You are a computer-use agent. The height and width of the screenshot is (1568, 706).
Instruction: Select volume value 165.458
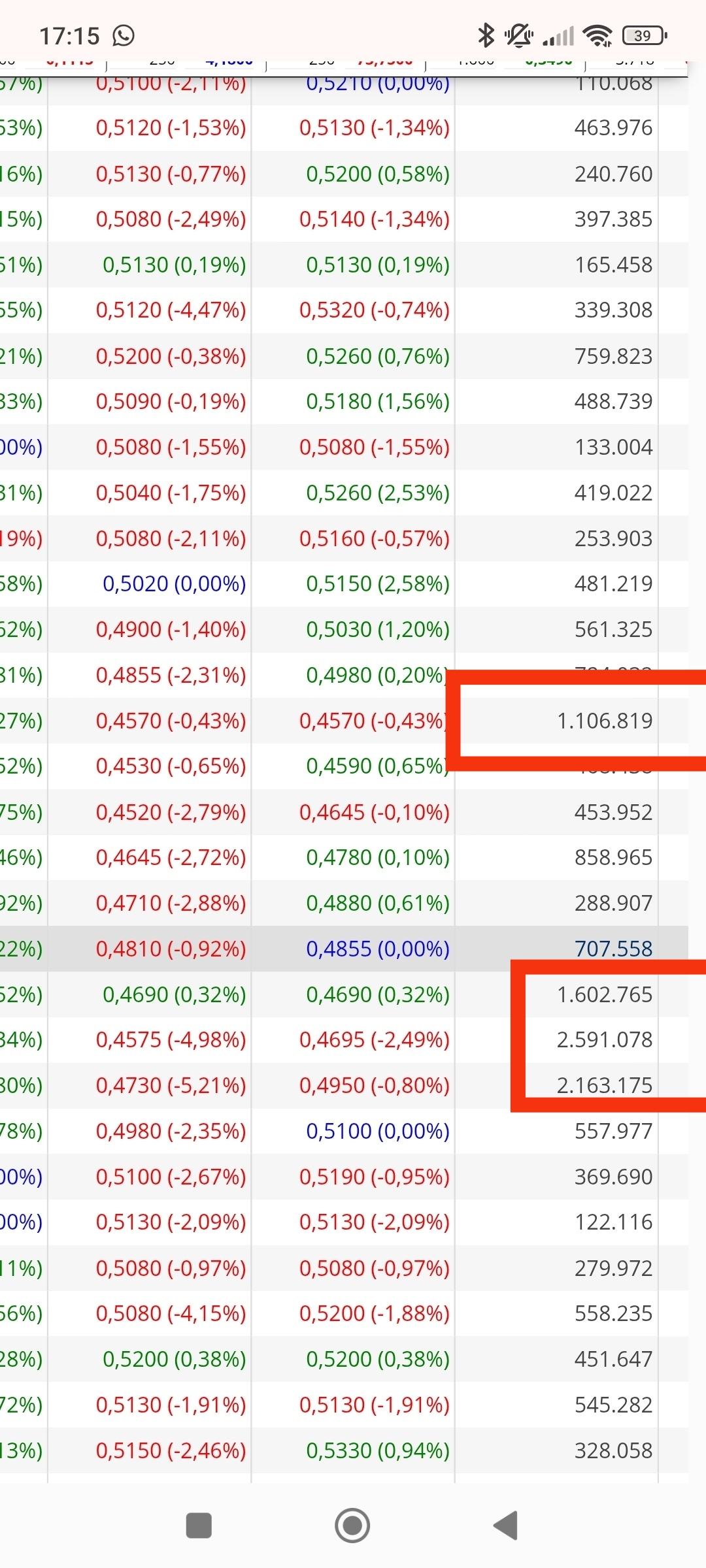(x=613, y=265)
